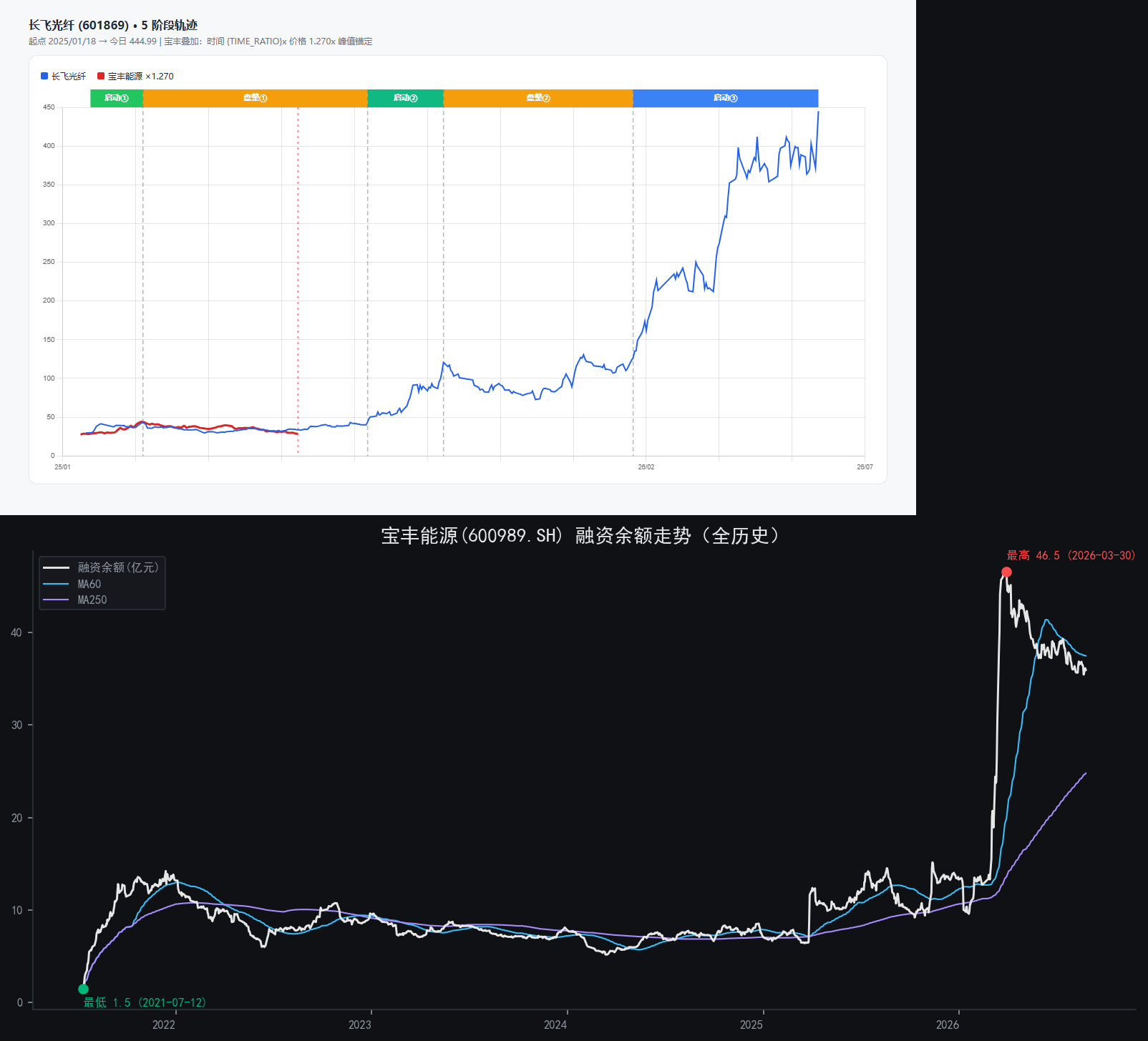Select the orange 盘整② phase bar

[538, 98]
